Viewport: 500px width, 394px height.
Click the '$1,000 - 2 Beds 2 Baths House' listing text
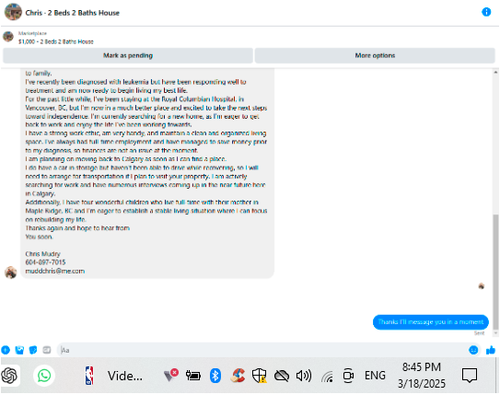coord(56,42)
